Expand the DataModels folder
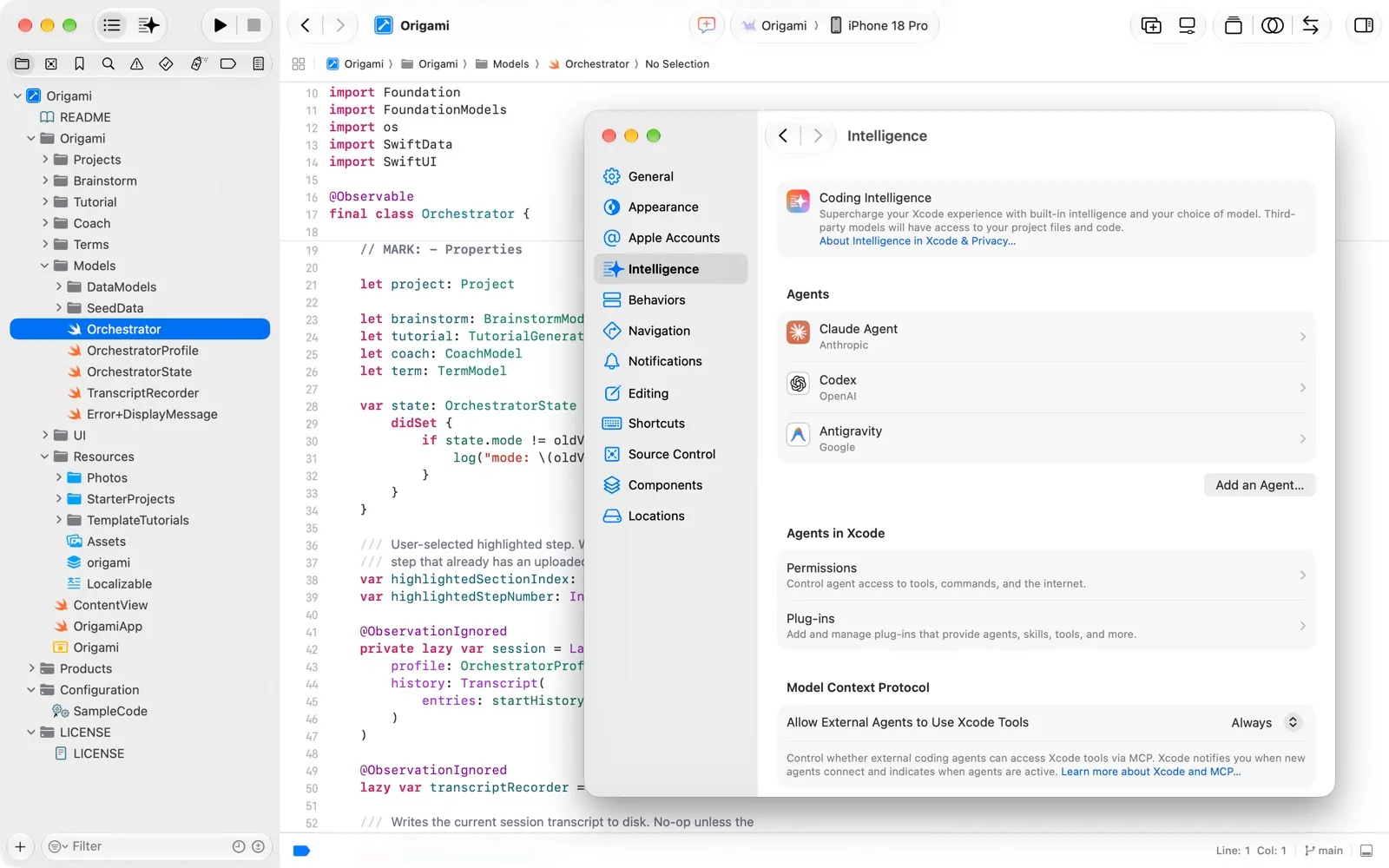The height and width of the screenshot is (868, 1389). [58, 286]
